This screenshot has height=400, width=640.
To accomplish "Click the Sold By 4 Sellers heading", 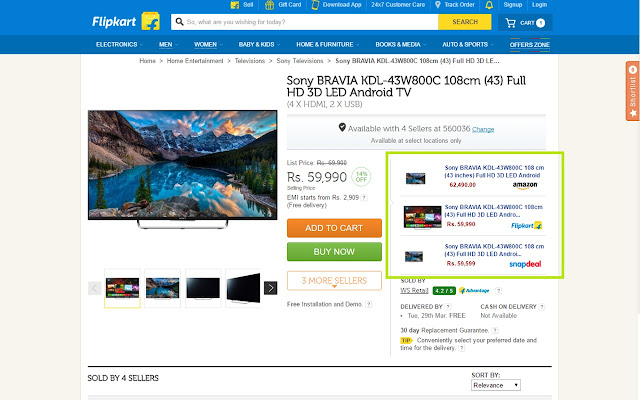I will click(x=123, y=378).
